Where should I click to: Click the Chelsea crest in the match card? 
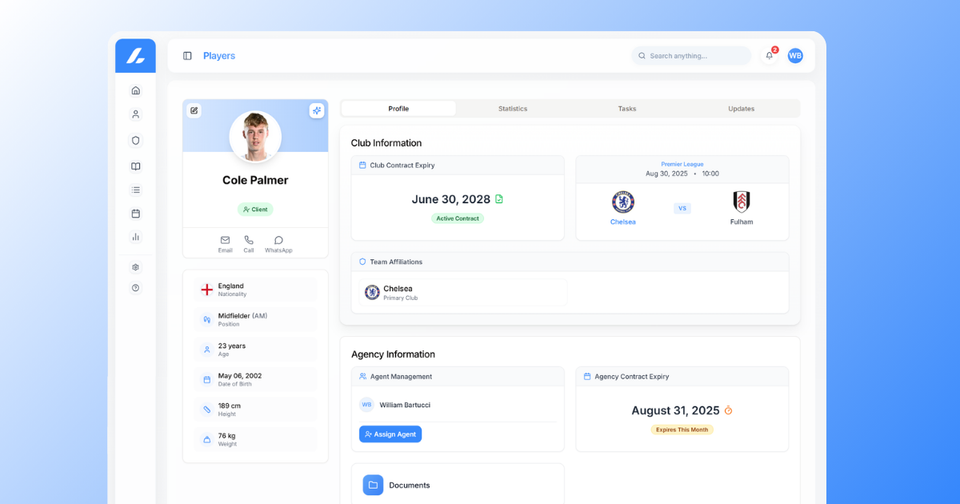(x=623, y=202)
